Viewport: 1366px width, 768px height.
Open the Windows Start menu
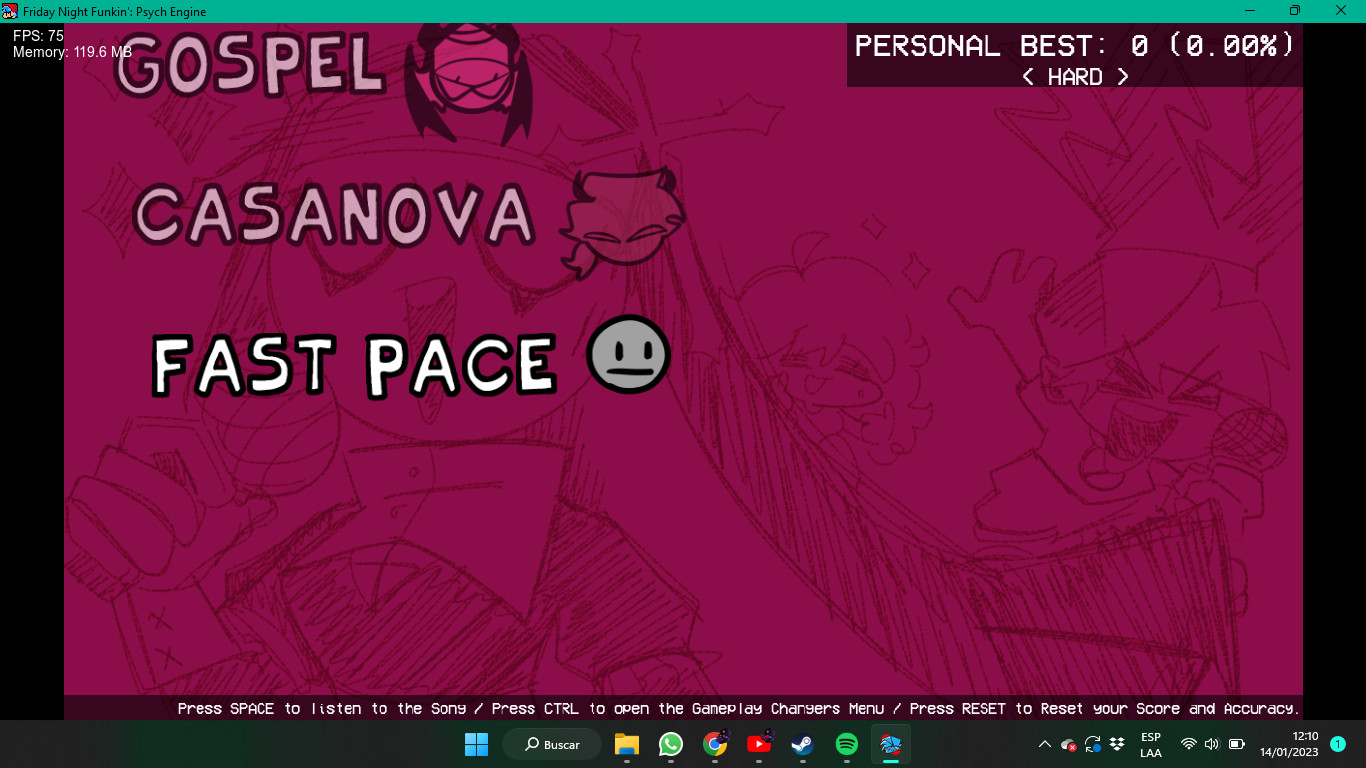477,744
